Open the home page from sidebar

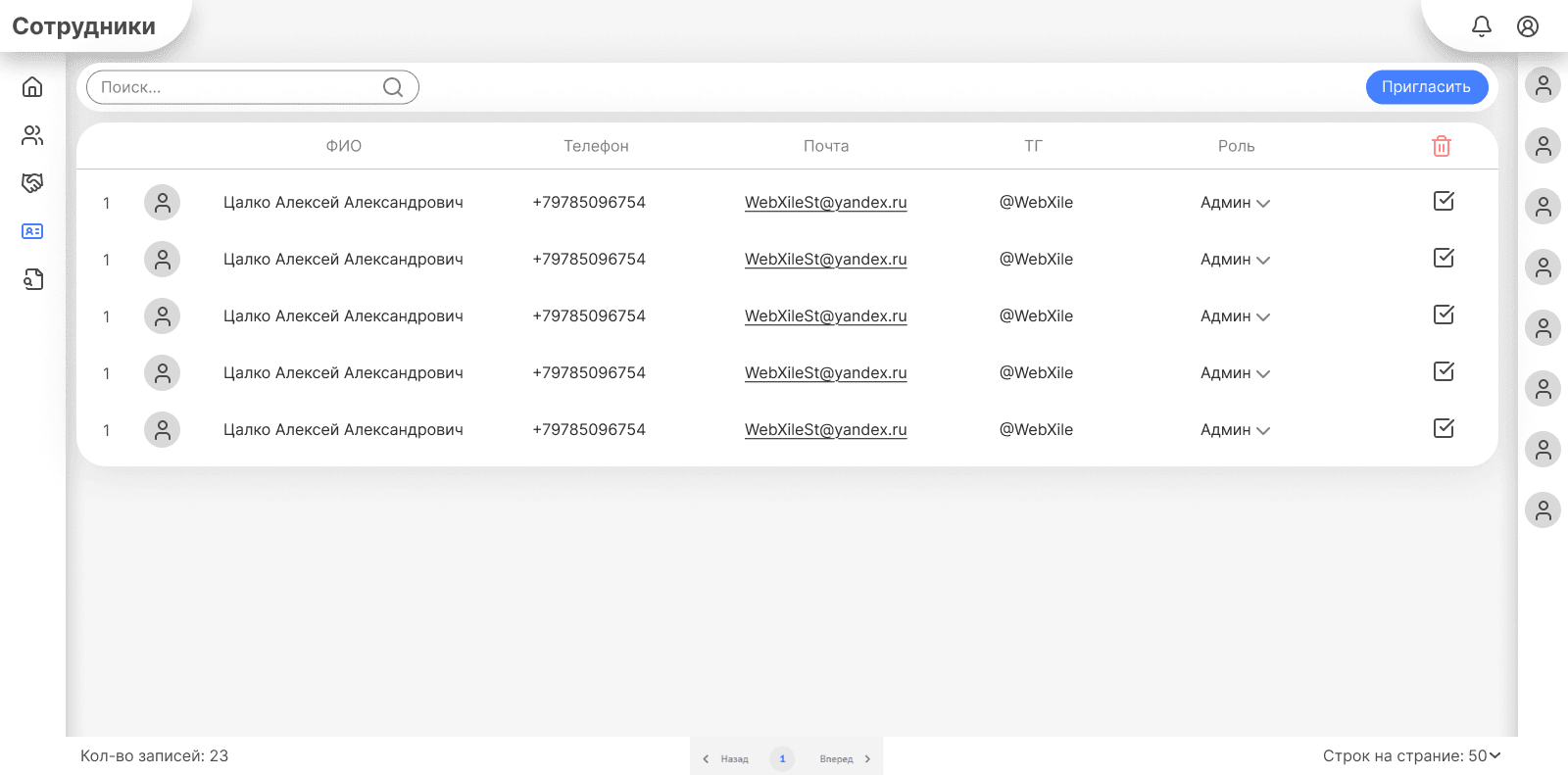(x=32, y=87)
